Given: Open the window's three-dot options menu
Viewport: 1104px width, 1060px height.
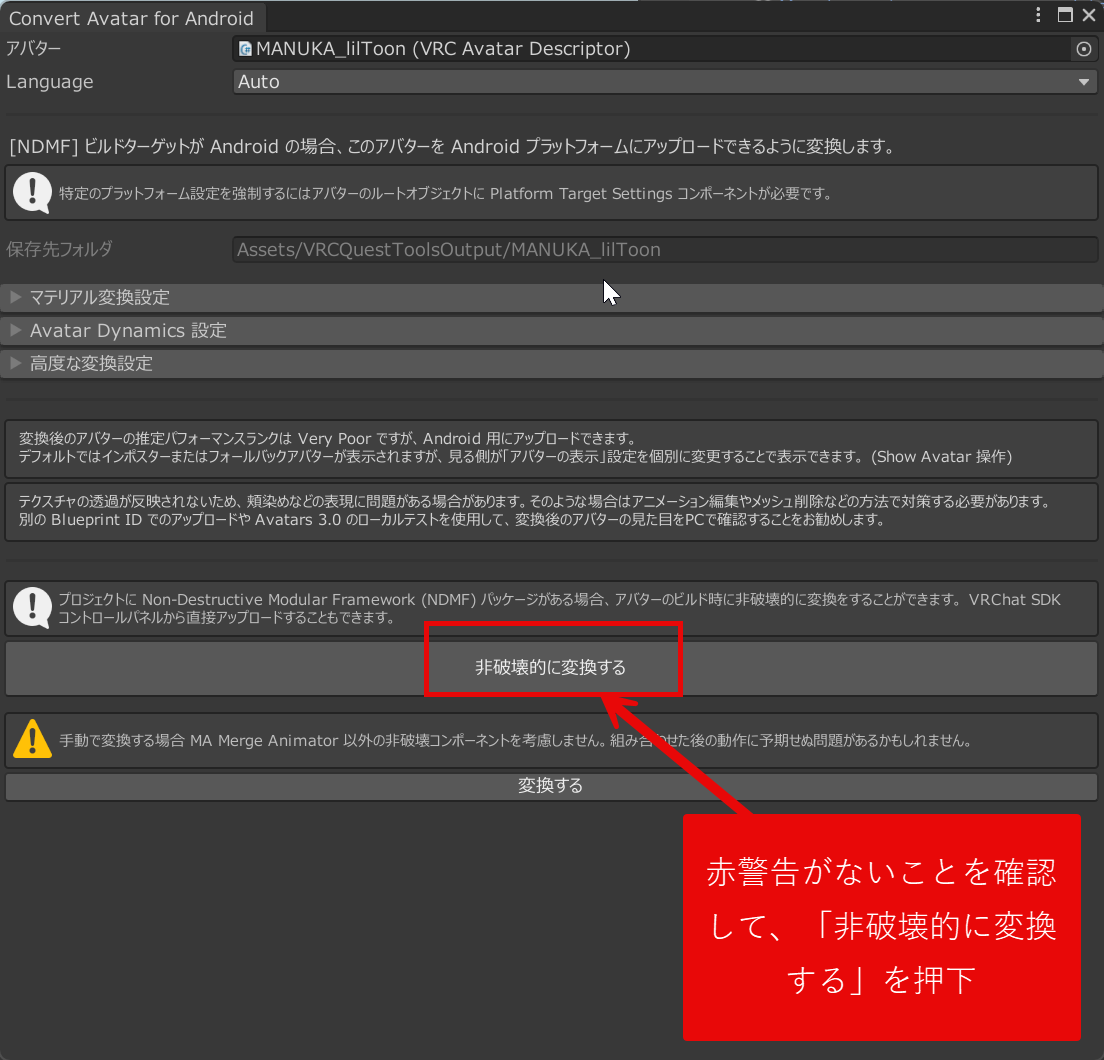Looking at the screenshot, I should pyautogui.click(x=1039, y=15).
